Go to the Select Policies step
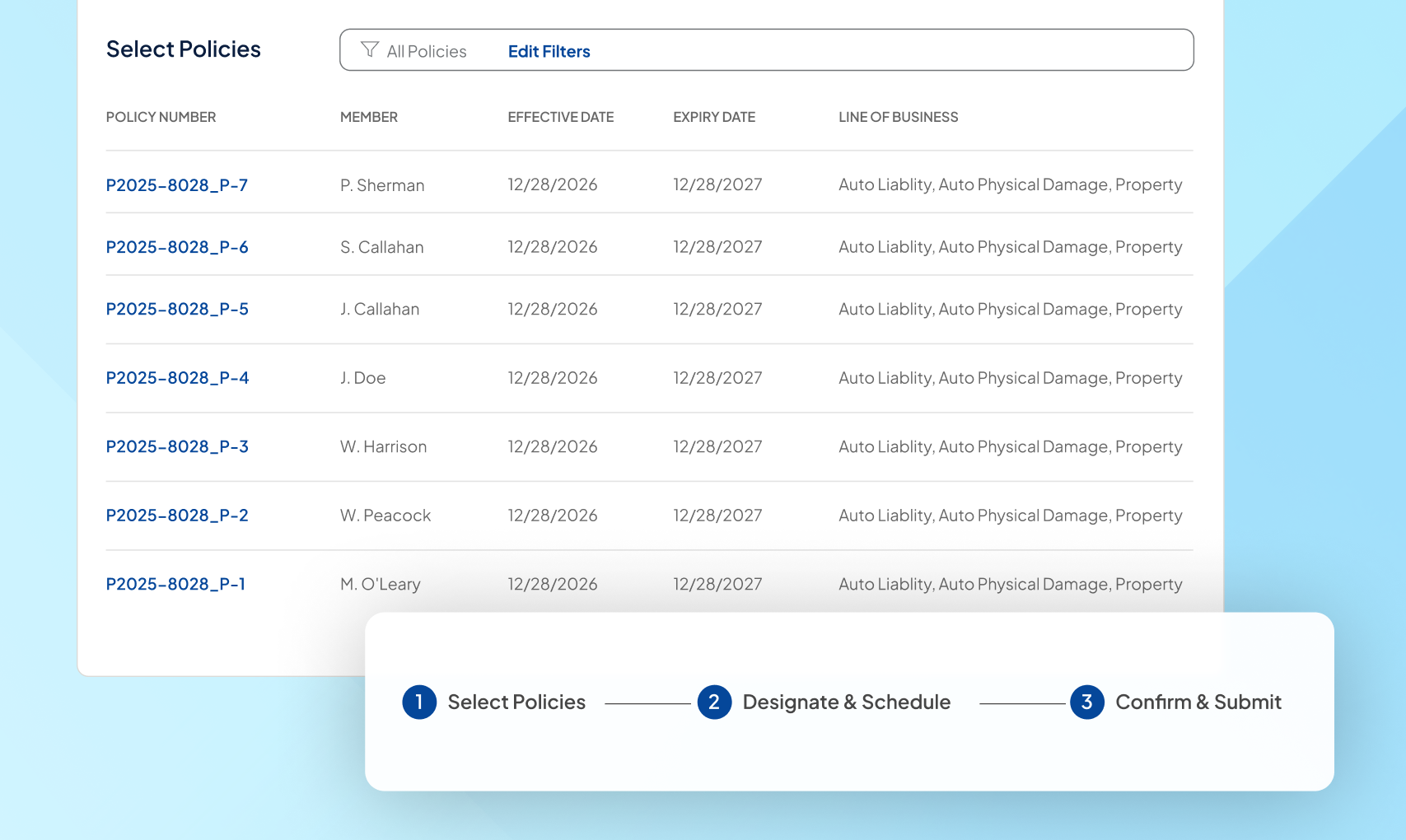This screenshot has width=1406, height=840. [x=516, y=702]
